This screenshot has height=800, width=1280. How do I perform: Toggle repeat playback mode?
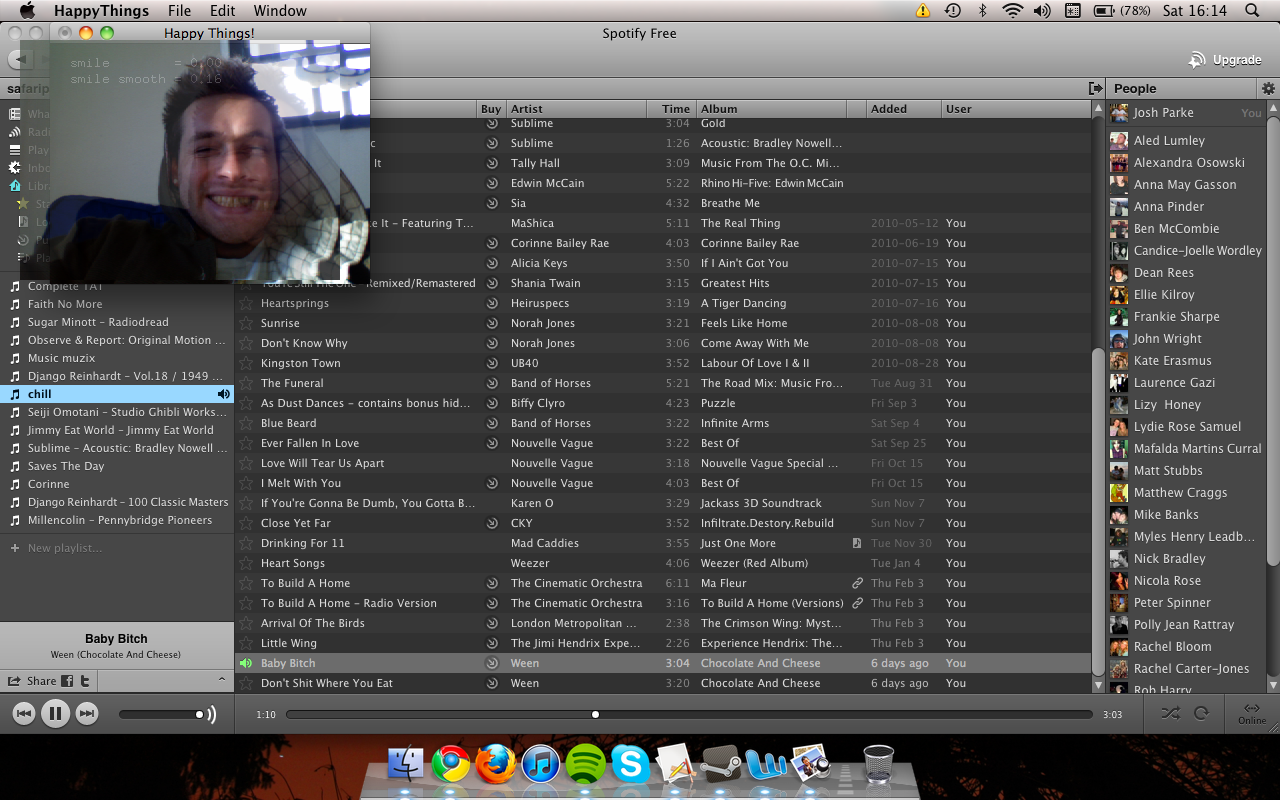pyautogui.click(x=1201, y=713)
